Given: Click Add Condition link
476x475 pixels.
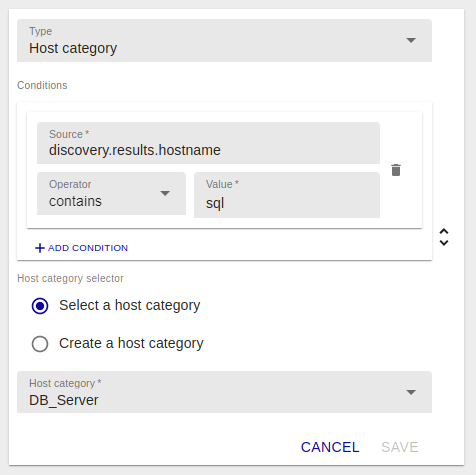Looking at the screenshot, I should tap(81, 248).
